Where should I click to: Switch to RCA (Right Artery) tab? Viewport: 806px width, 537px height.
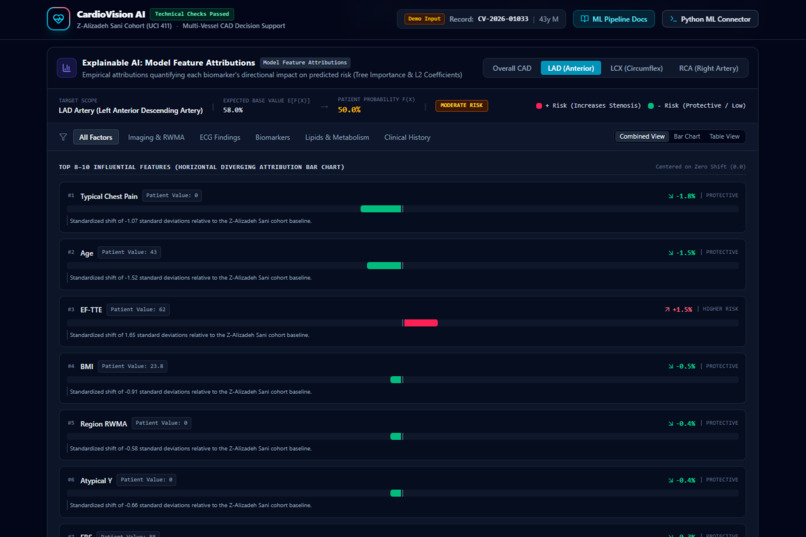708,68
